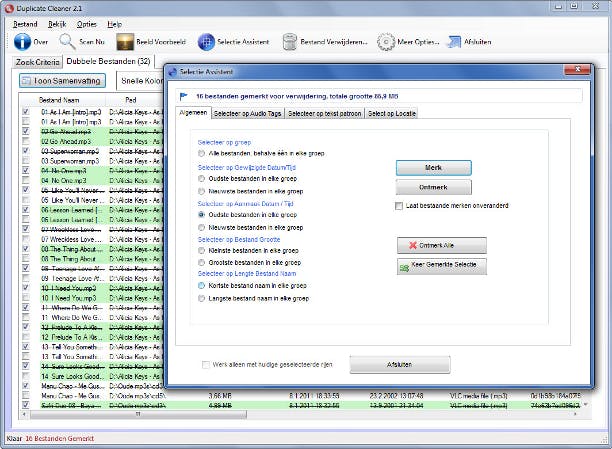This screenshot has height=449, width=612.
Task: Open Beeld Voorbeeld image preview icon
Action: [x=125, y=42]
